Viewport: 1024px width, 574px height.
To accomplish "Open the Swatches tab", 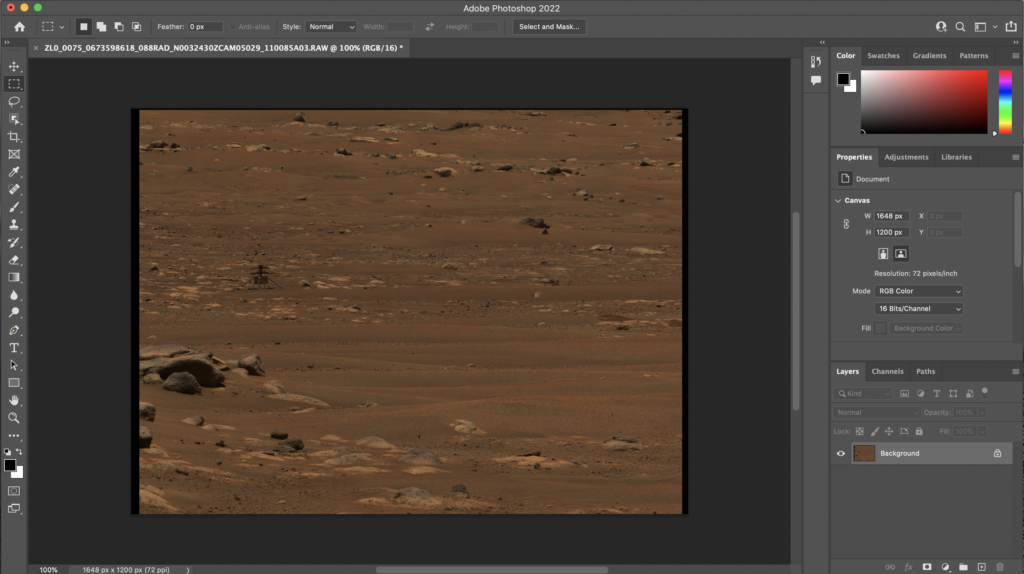I will [883, 56].
